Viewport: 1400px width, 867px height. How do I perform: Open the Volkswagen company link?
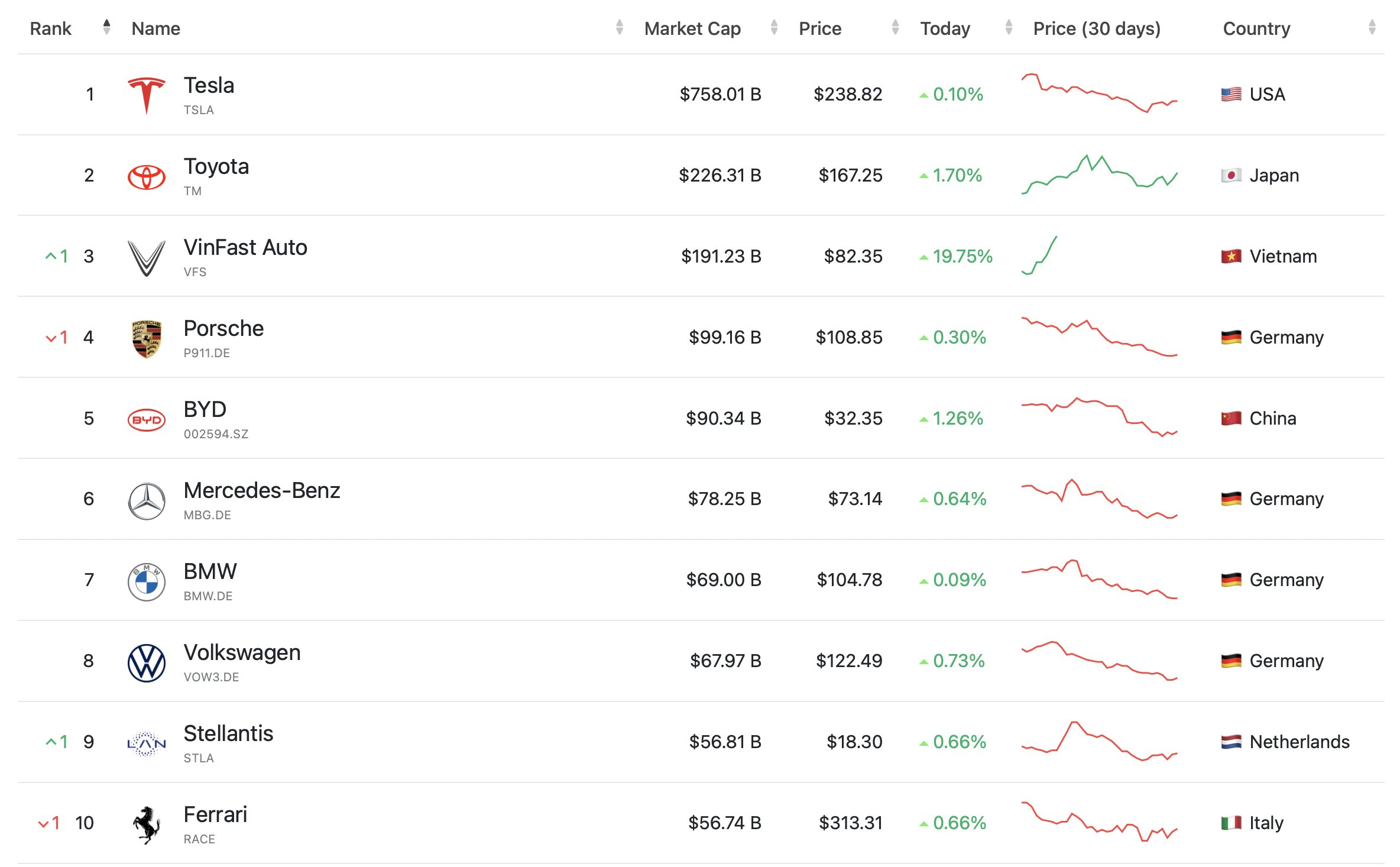[x=242, y=654]
